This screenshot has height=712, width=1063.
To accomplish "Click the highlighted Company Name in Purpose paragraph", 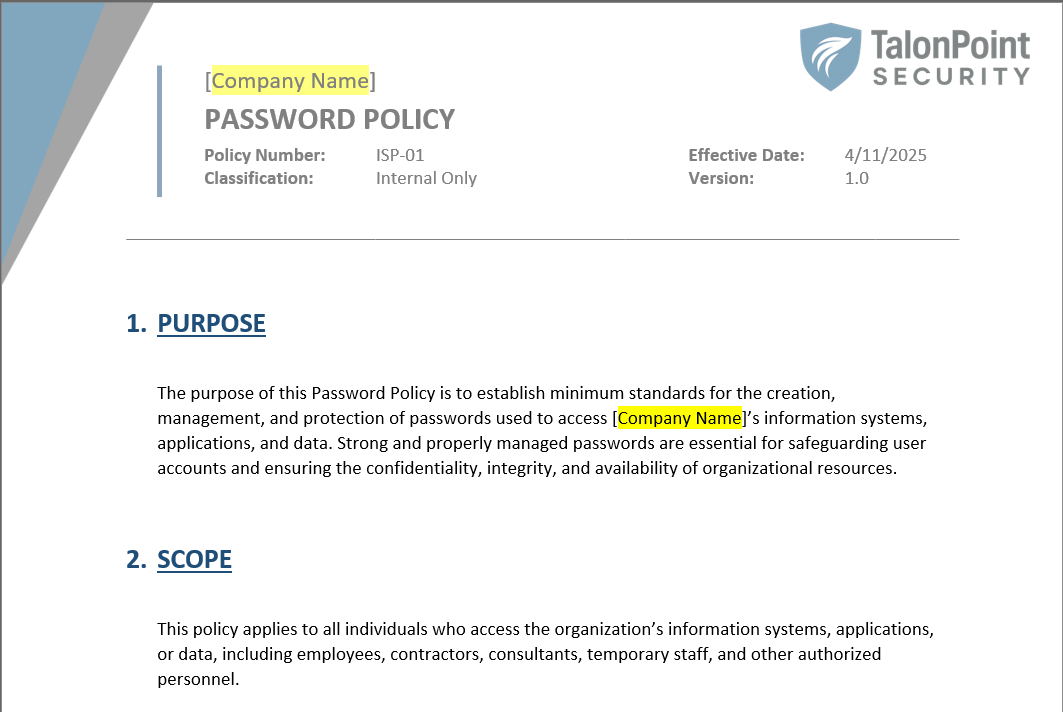I will tap(679, 418).
